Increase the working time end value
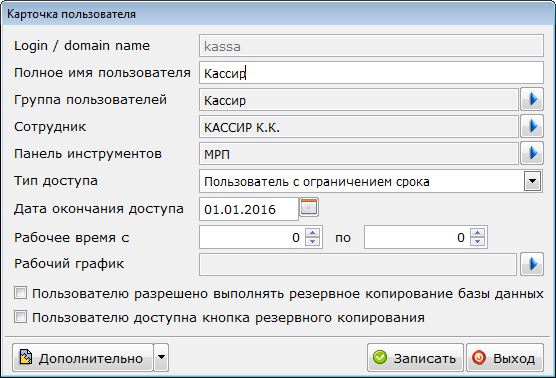This screenshot has height=378, width=556. pyautogui.click(x=478, y=233)
